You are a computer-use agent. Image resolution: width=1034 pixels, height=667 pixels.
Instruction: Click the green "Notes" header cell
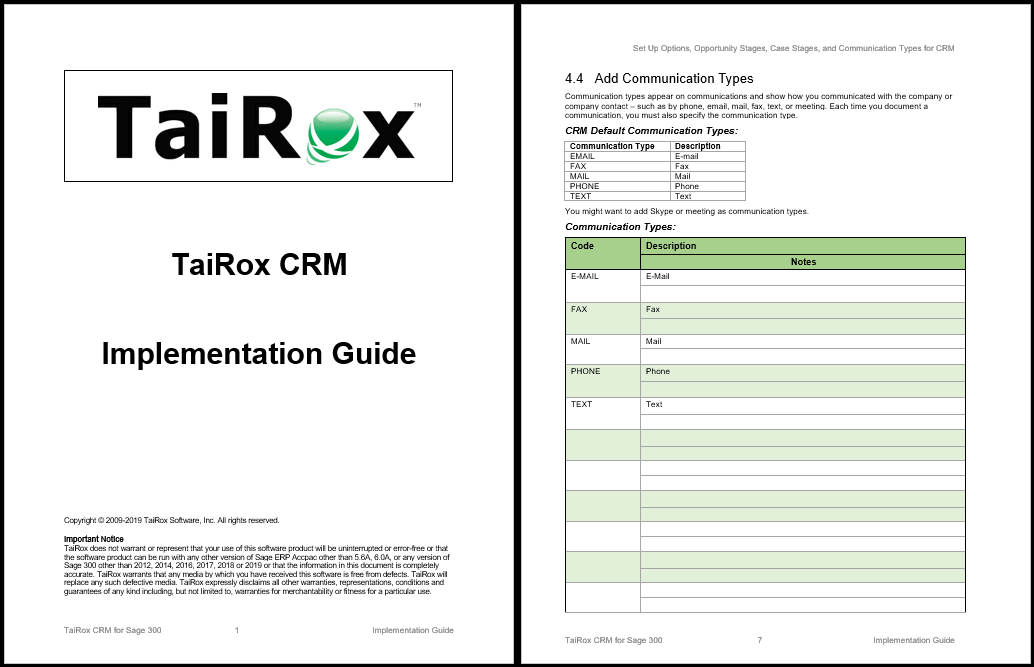coord(802,262)
